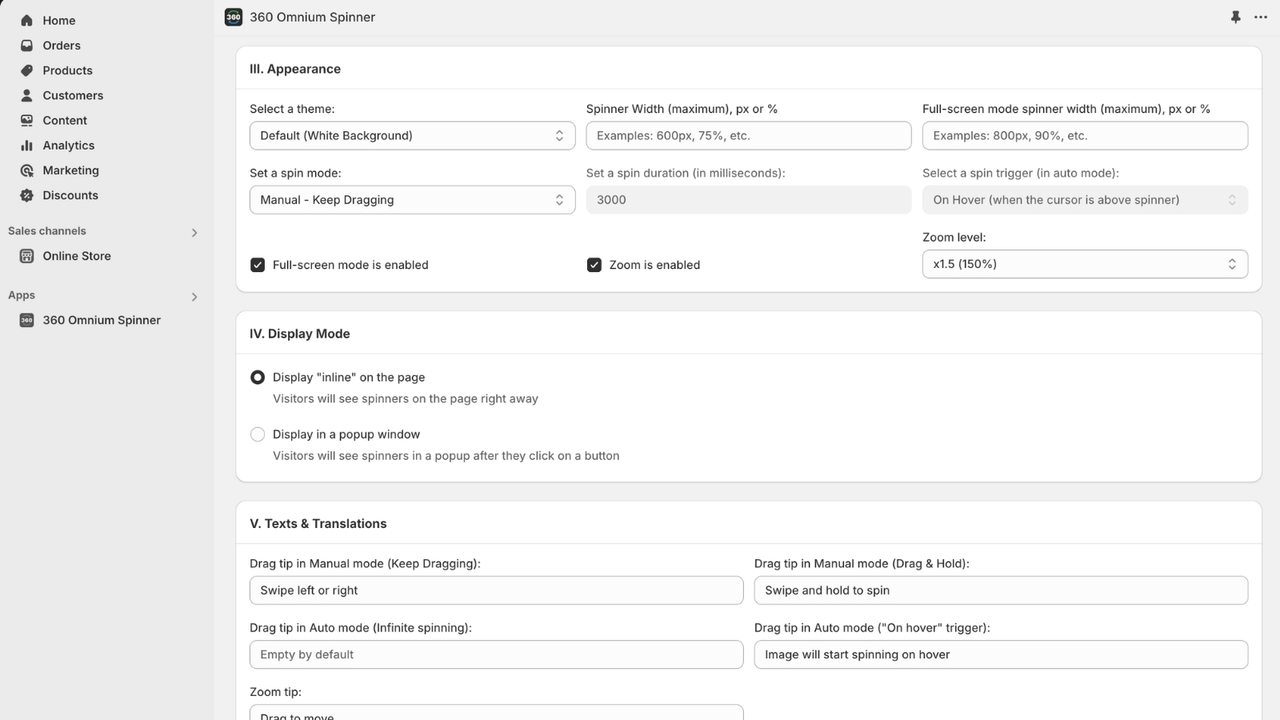Click the 360 app logo in header
The width and height of the screenshot is (1280, 720).
coord(233,17)
